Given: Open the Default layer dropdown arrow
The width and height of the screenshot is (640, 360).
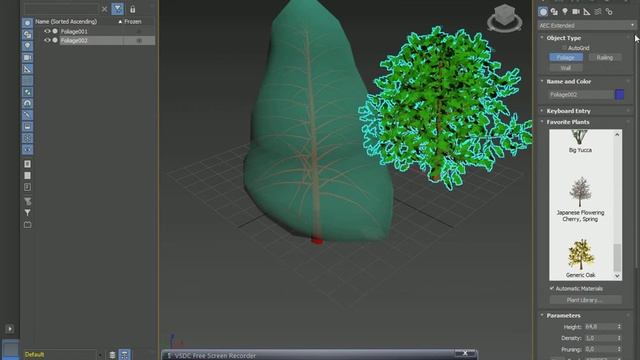Looking at the screenshot, I should (x=100, y=355).
